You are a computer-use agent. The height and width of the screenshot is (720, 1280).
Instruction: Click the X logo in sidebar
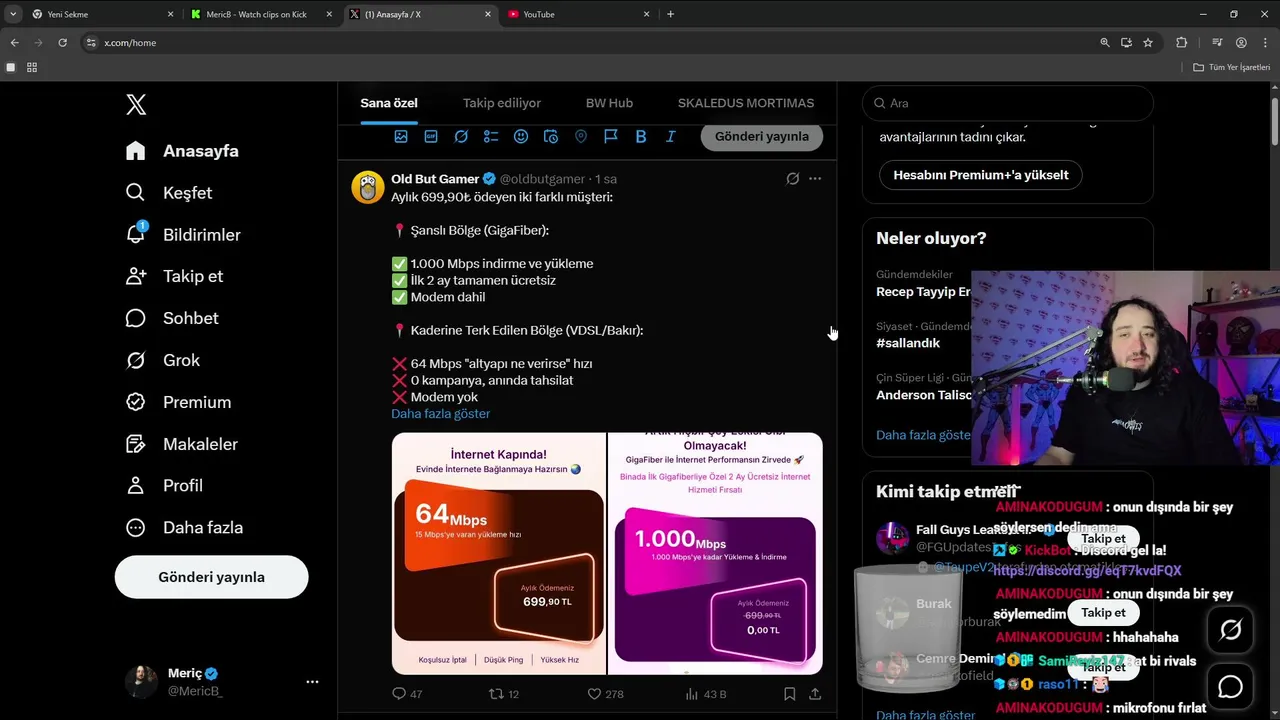click(136, 104)
